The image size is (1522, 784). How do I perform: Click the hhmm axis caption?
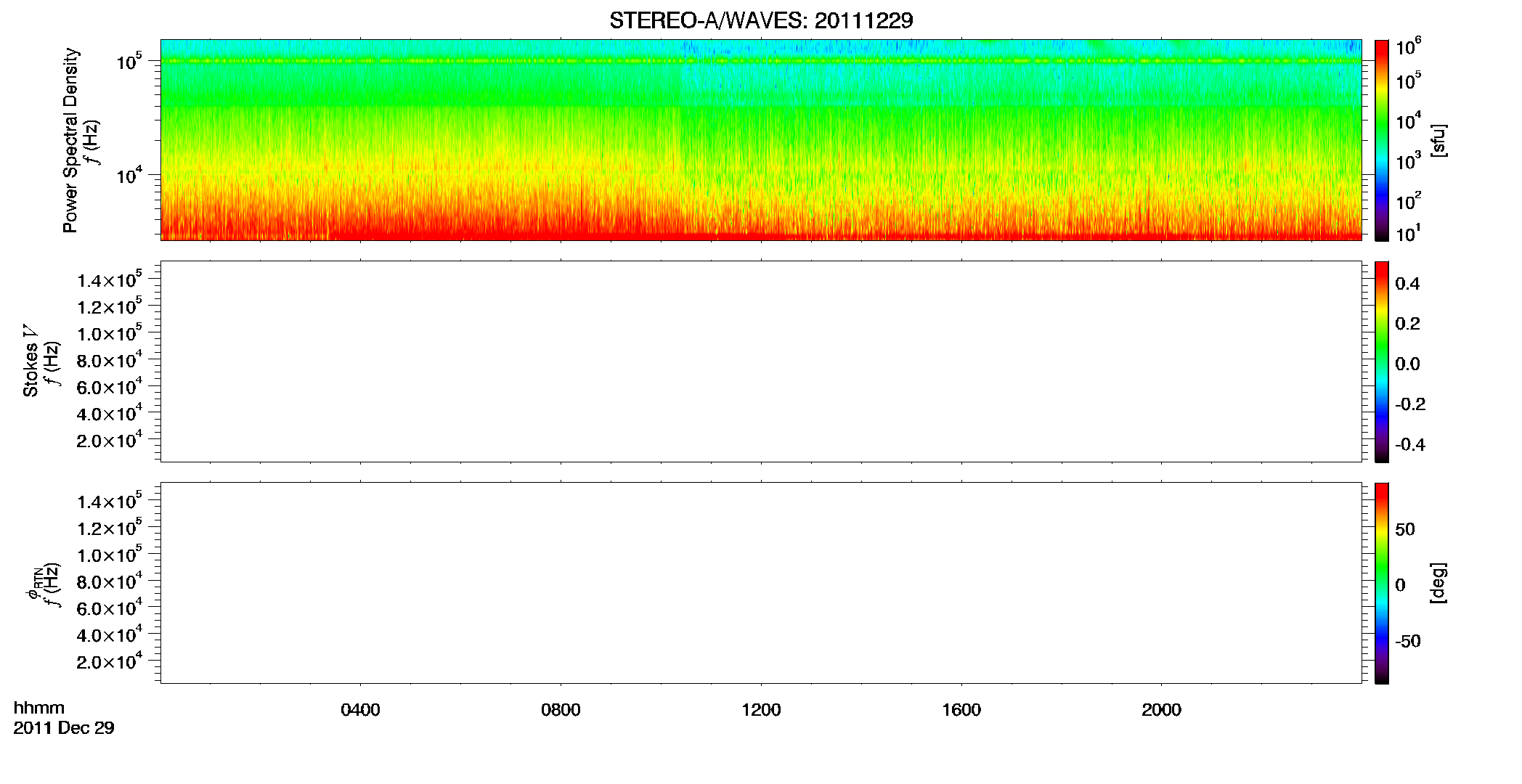tap(39, 708)
